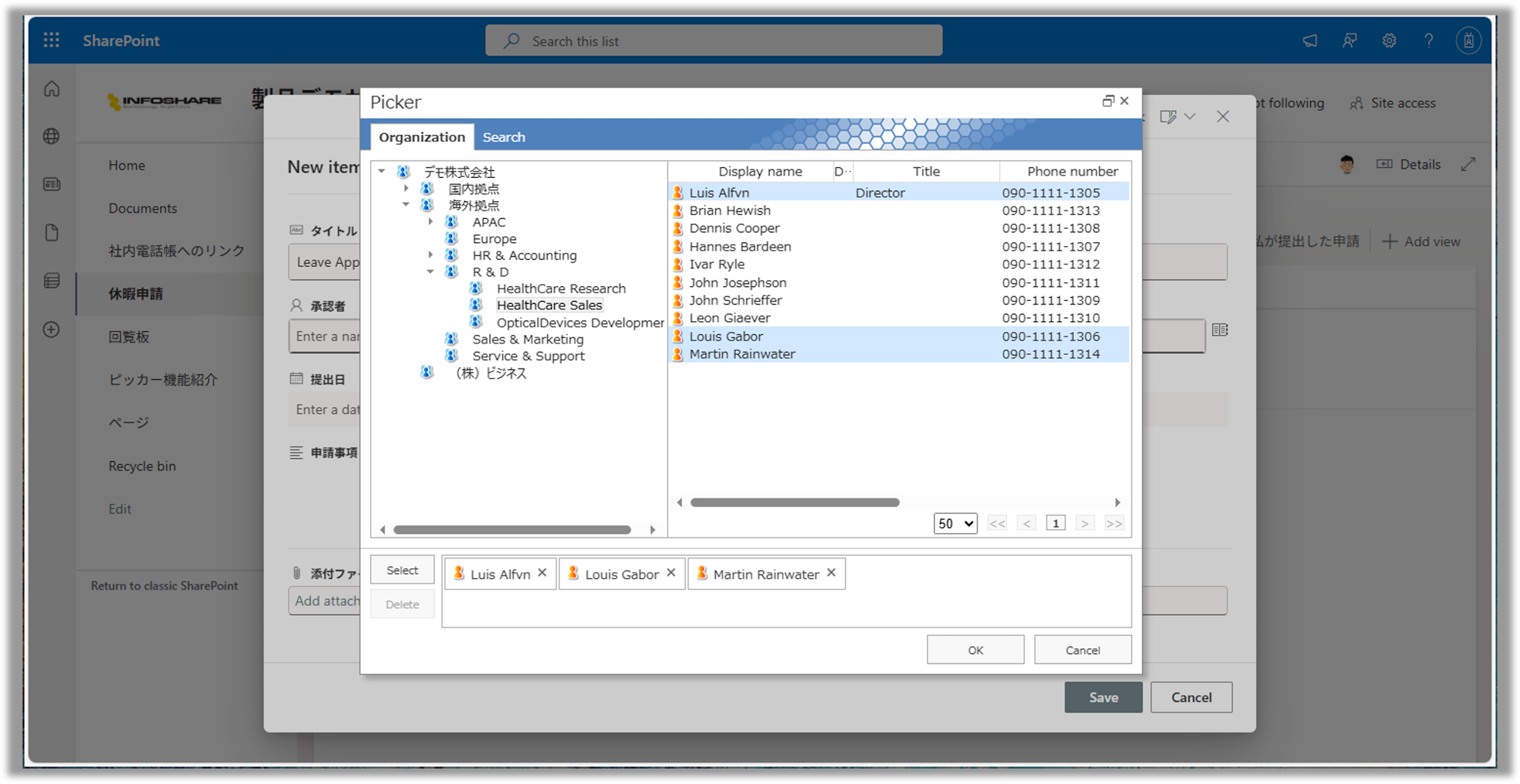Click the home icon in left rail
Screen dimensions: 1520x784
(52, 89)
